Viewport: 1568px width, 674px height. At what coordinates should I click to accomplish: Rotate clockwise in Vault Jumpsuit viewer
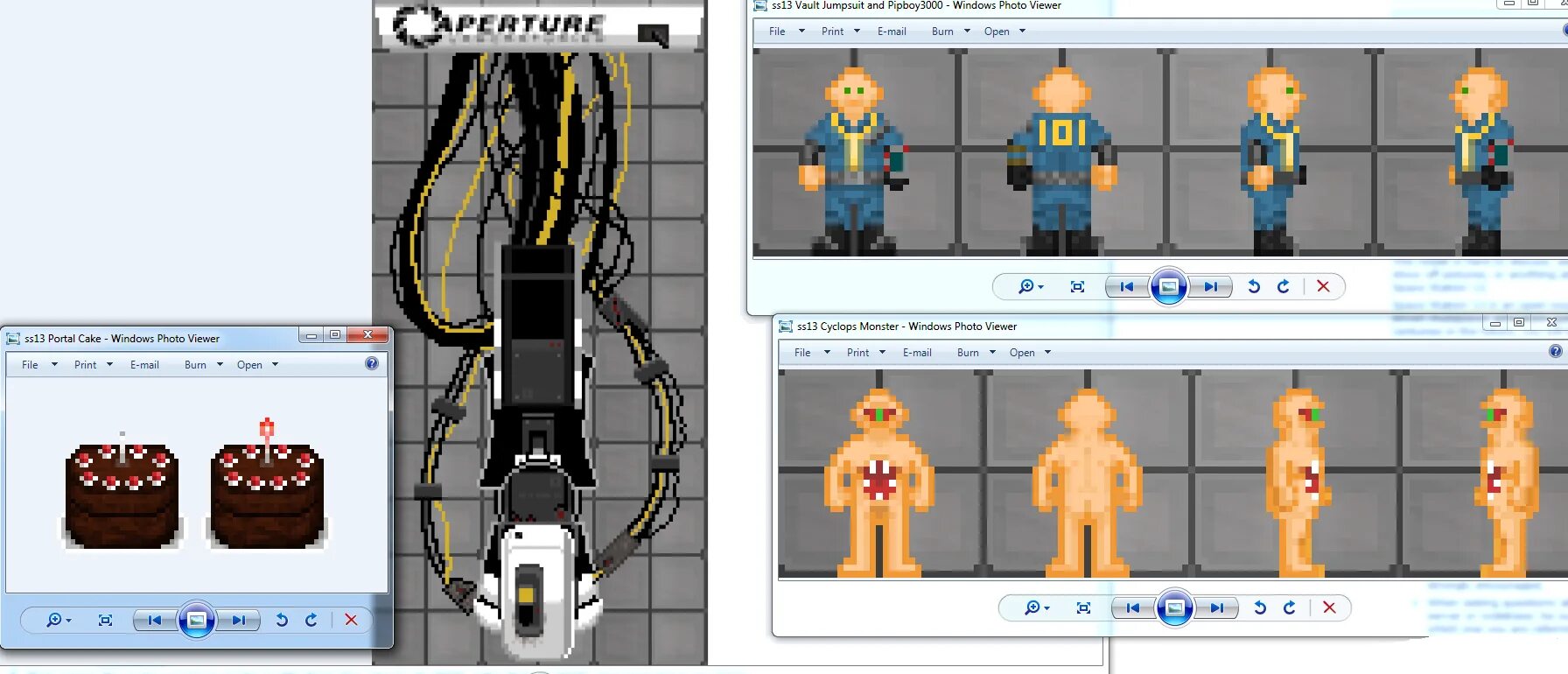pyautogui.click(x=1283, y=286)
